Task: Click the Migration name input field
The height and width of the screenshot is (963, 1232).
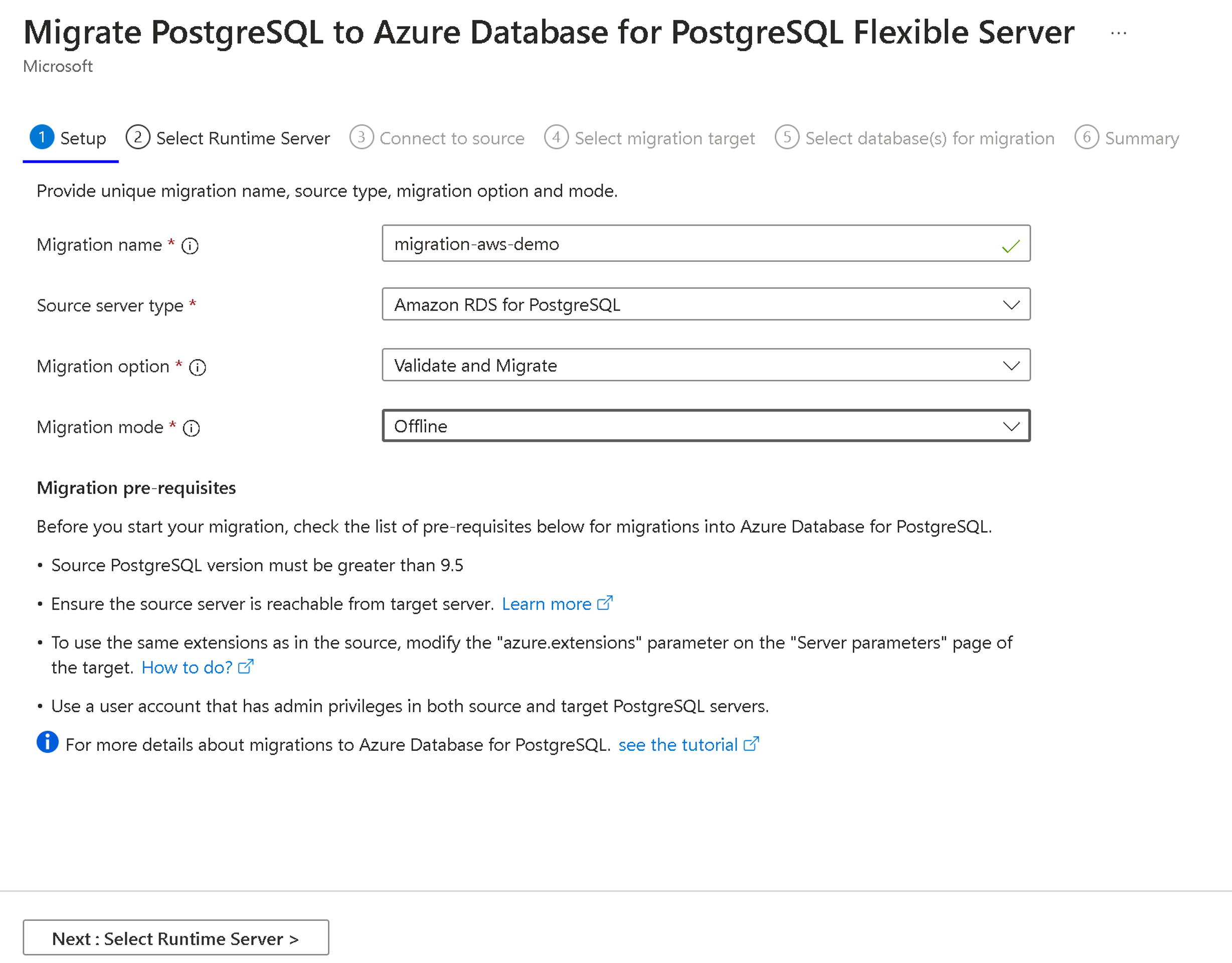Action: [705, 243]
